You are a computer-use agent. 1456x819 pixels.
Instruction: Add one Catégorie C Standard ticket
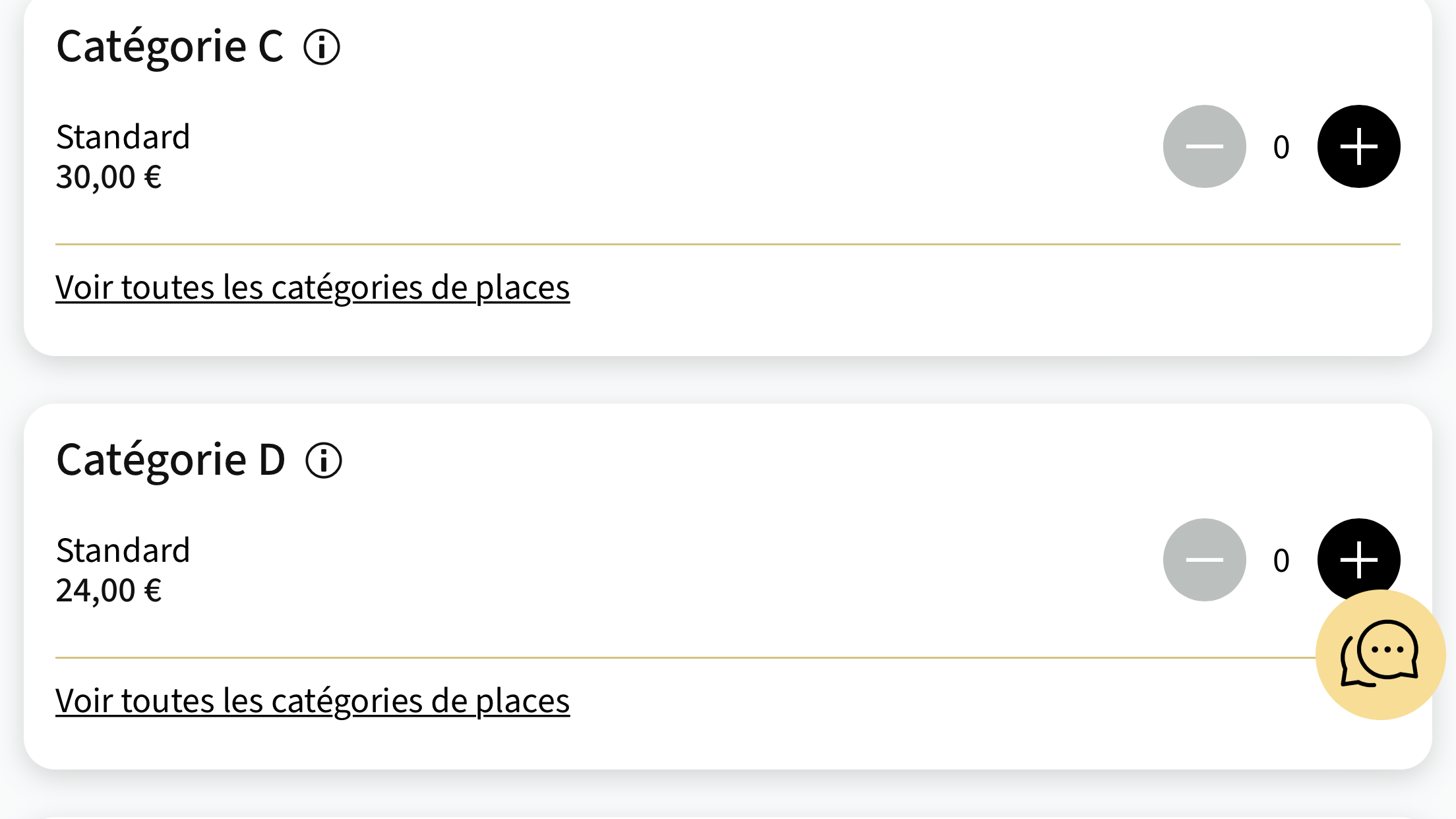[x=1358, y=146]
